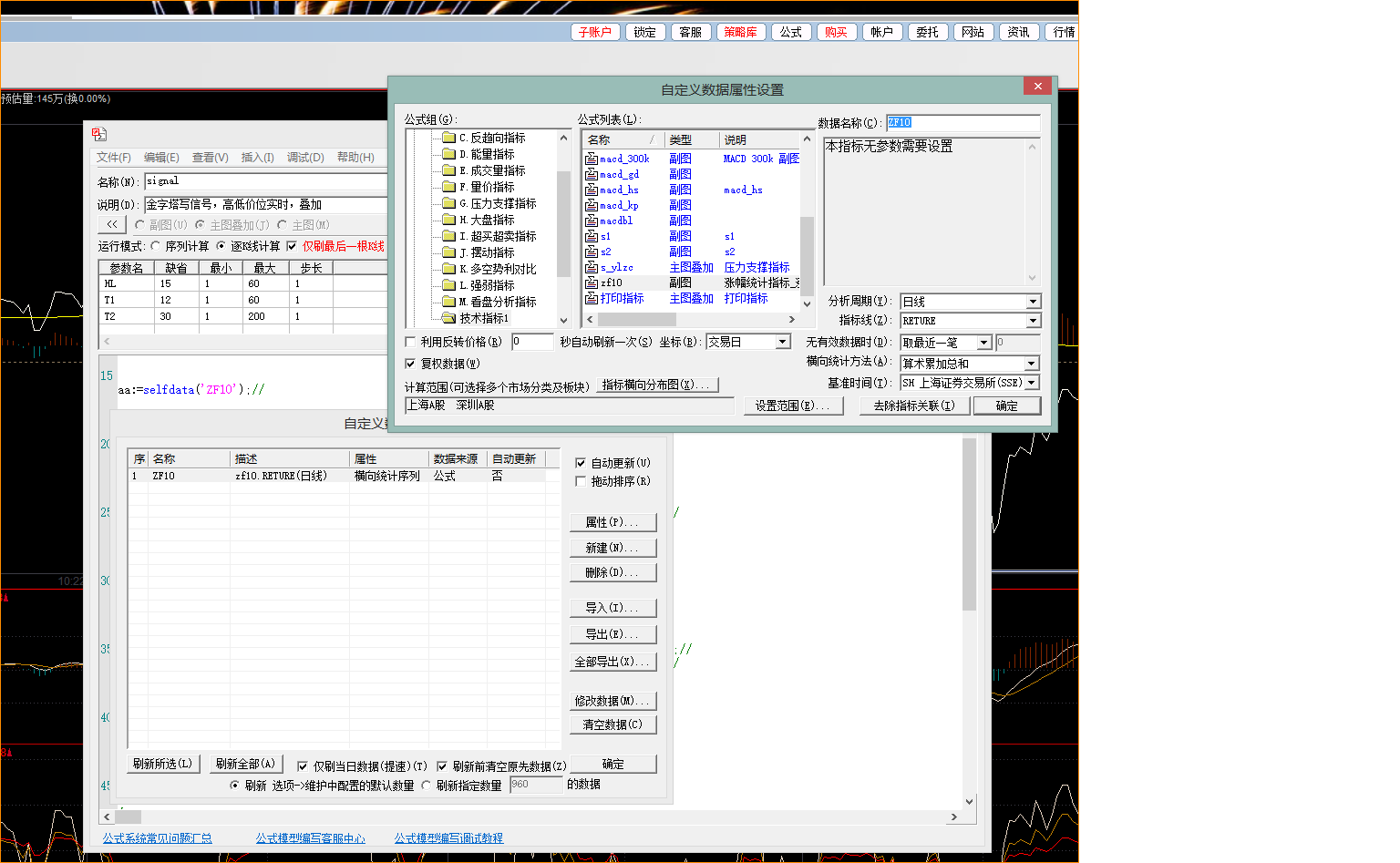Open folder D.能量指标
The image size is (1400, 863).
pyautogui.click(x=448, y=154)
